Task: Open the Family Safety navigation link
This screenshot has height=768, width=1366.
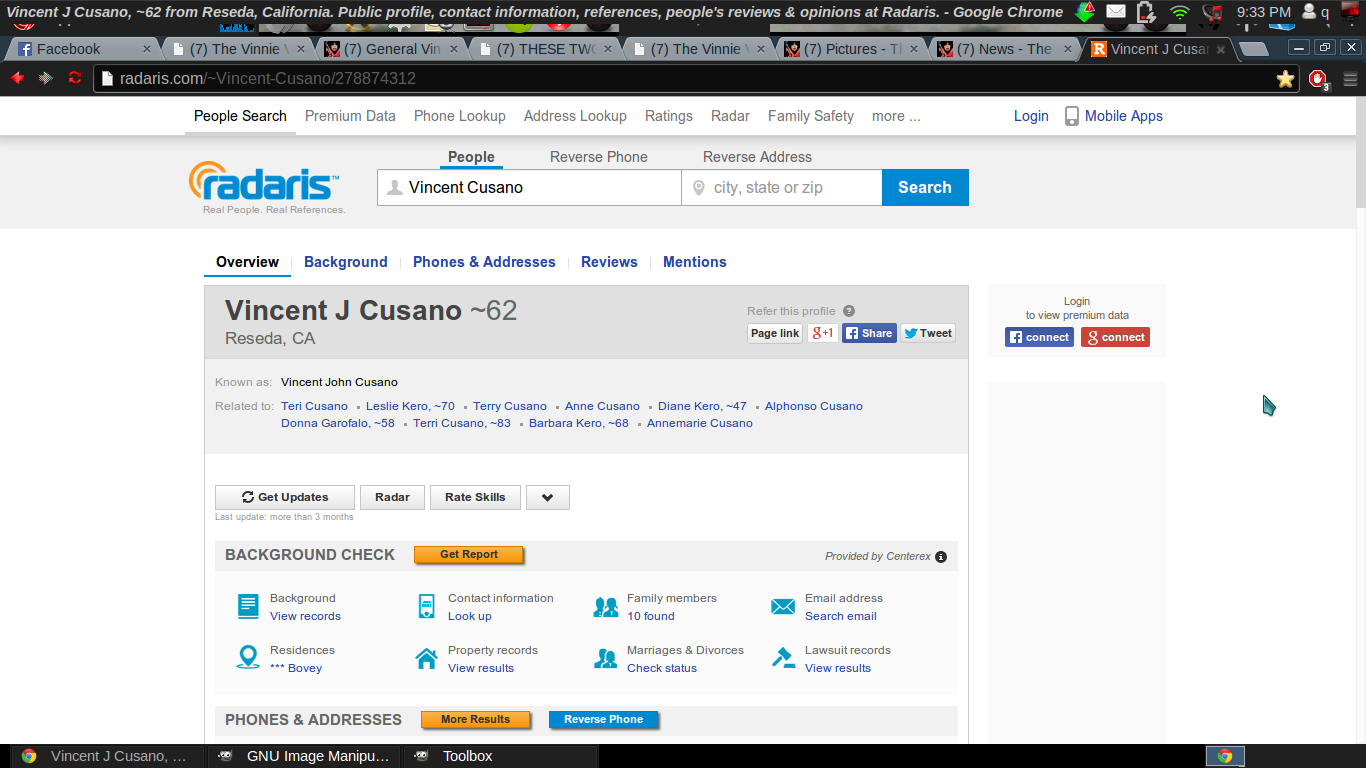Action: pos(811,116)
